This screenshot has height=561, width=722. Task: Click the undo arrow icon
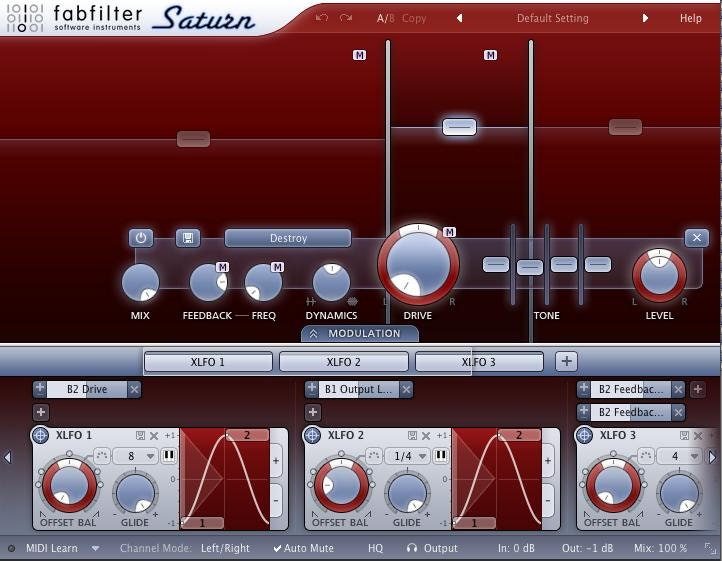pos(322,18)
